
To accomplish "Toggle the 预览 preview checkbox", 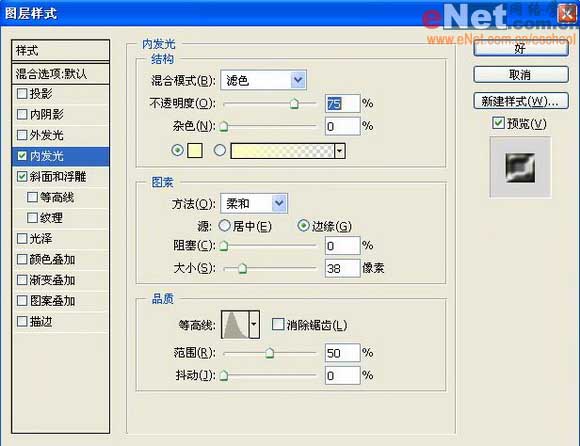I will coord(498,123).
